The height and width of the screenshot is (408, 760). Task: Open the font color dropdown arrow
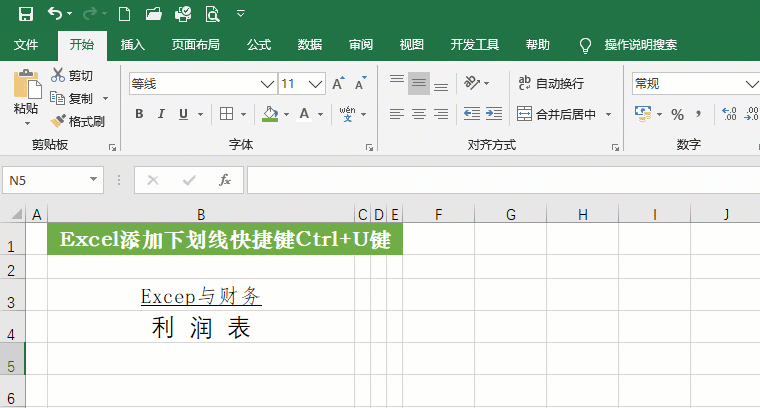point(320,114)
